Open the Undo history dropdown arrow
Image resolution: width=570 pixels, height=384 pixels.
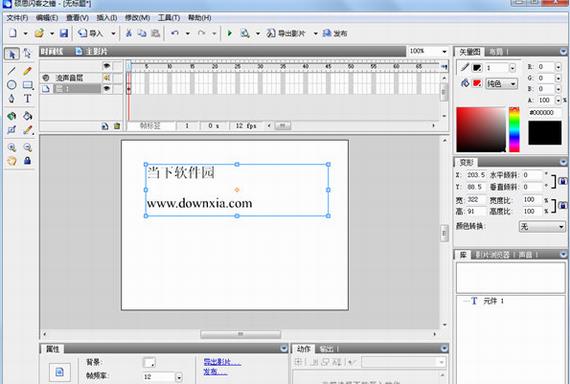(x=188, y=33)
